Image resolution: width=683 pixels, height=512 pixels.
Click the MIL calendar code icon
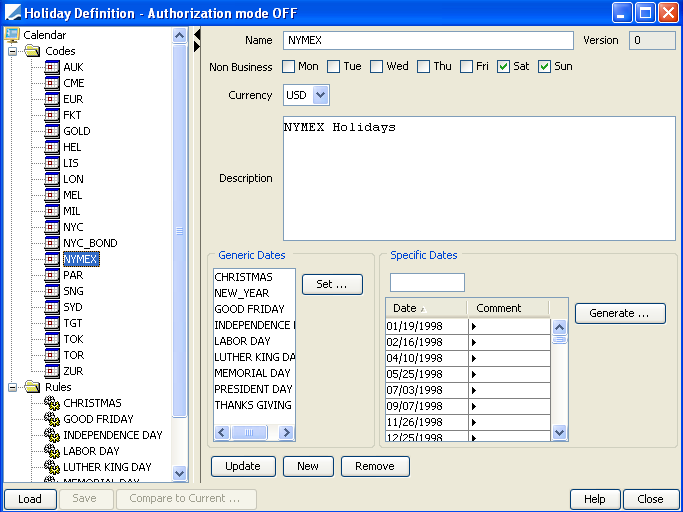52,211
